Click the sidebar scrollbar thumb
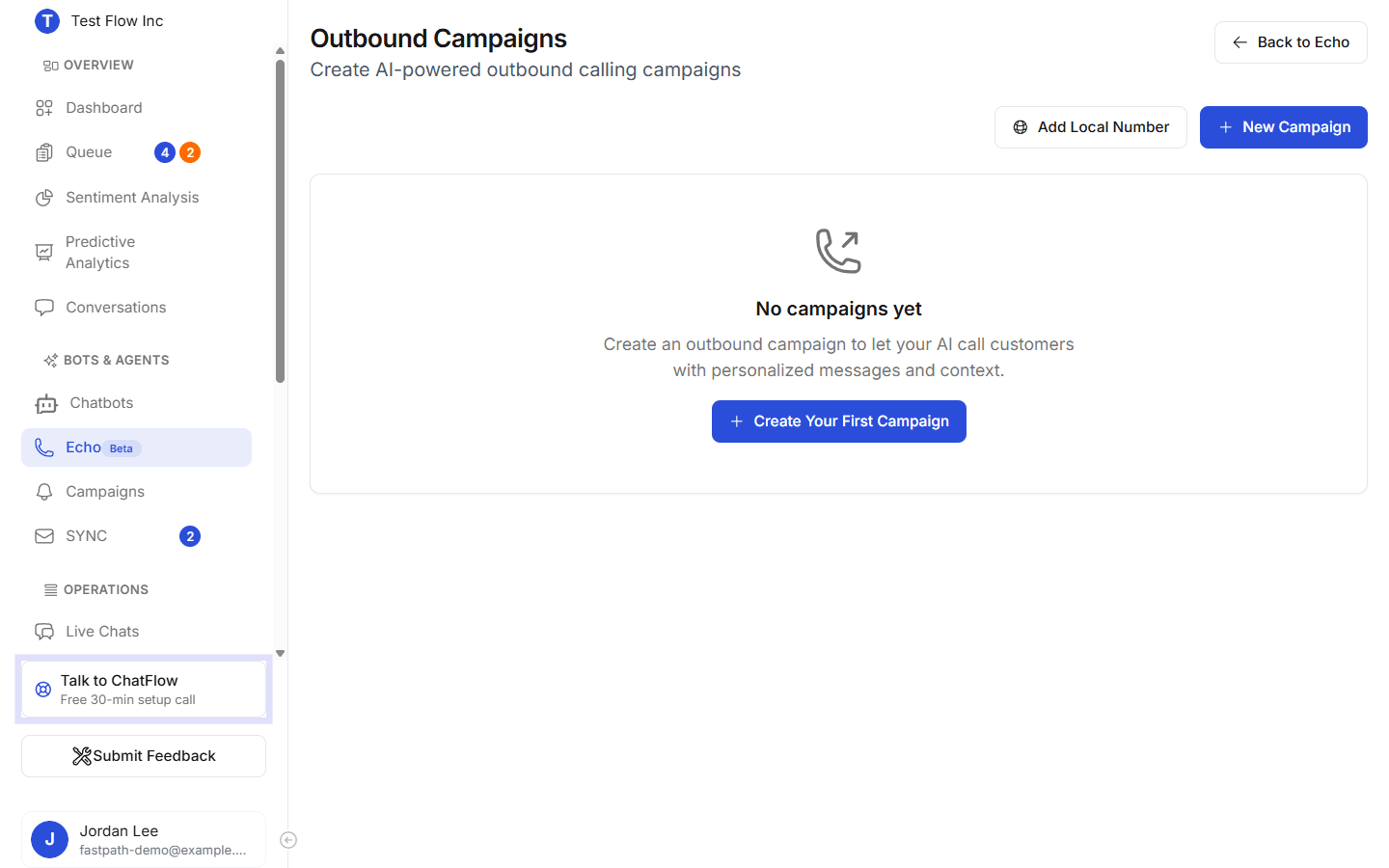The width and height of the screenshot is (1389, 868). point(280,221)
